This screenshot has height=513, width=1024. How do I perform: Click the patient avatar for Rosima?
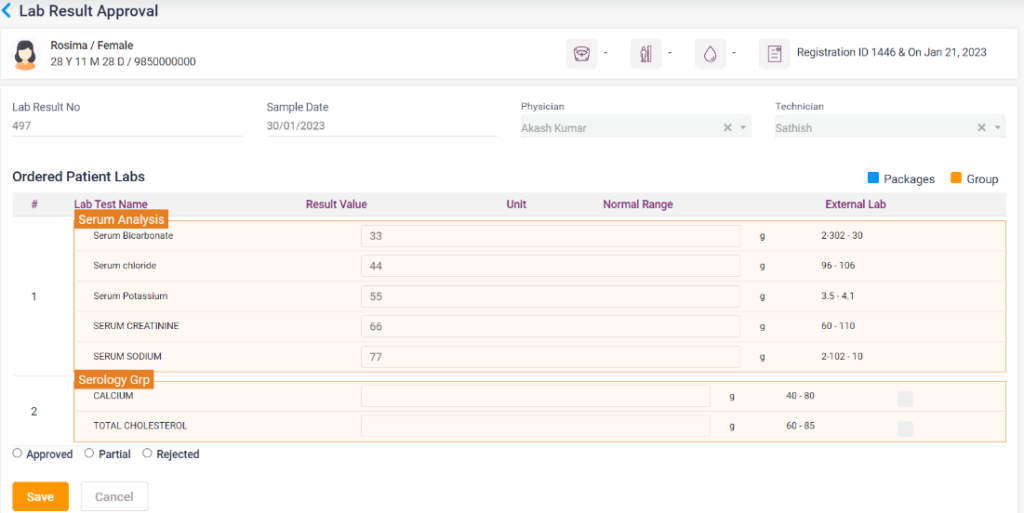coord(25,54)
